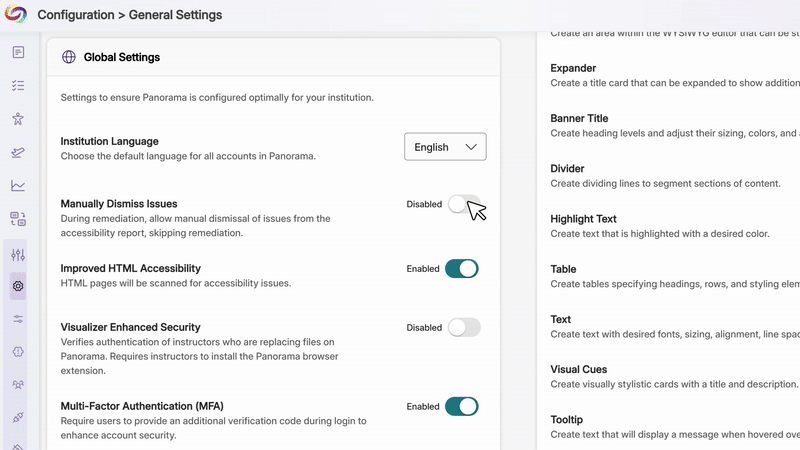Viewport: 800px width, 450px height.
Task: Open the brain alert sidebar icon
Action: (18, 352)
